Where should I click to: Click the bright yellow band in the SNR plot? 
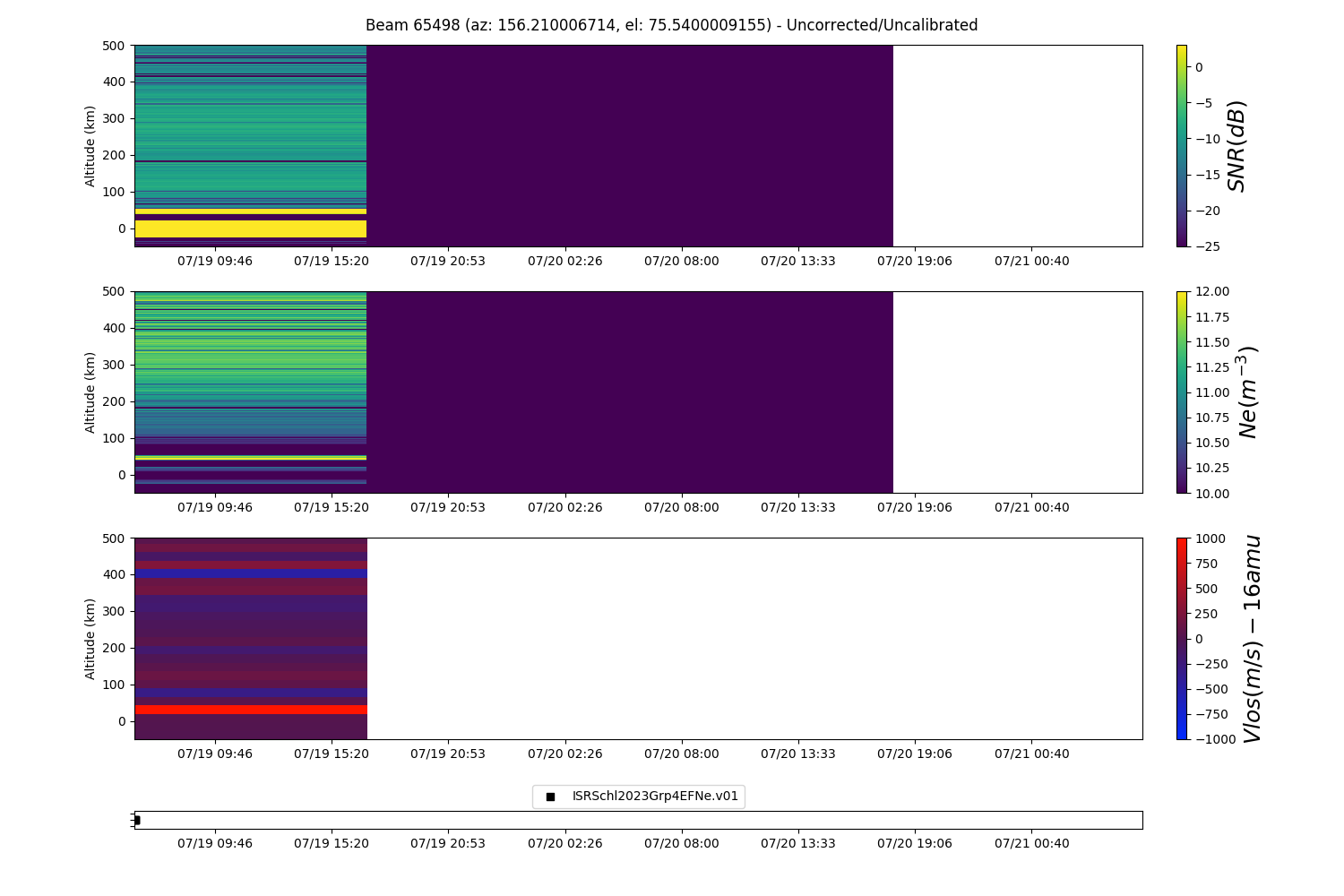(x=251, y=228)
